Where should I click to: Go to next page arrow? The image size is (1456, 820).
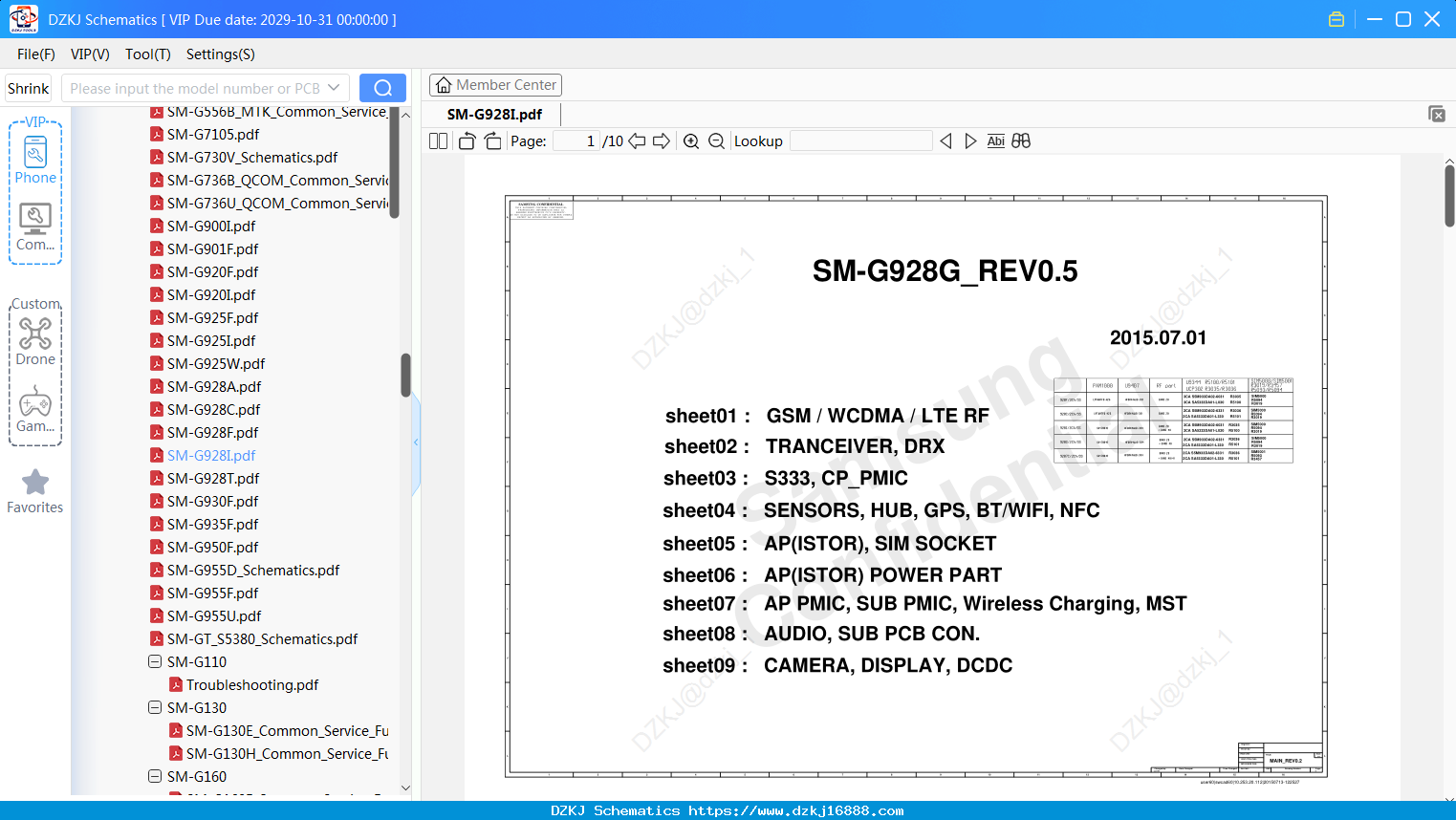(x=662, y=141)
